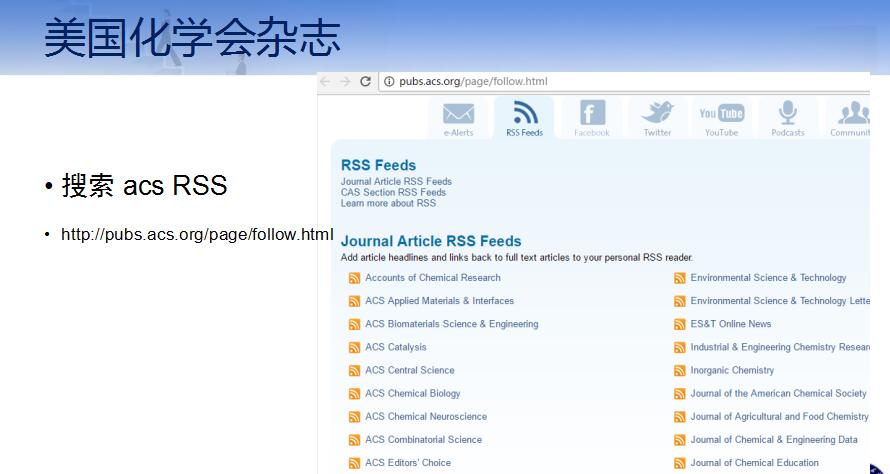This screenshot has width=890, height=474.
Task: Click RSS icon for ACS Combinatorial Science
Action: click(354, 440)
